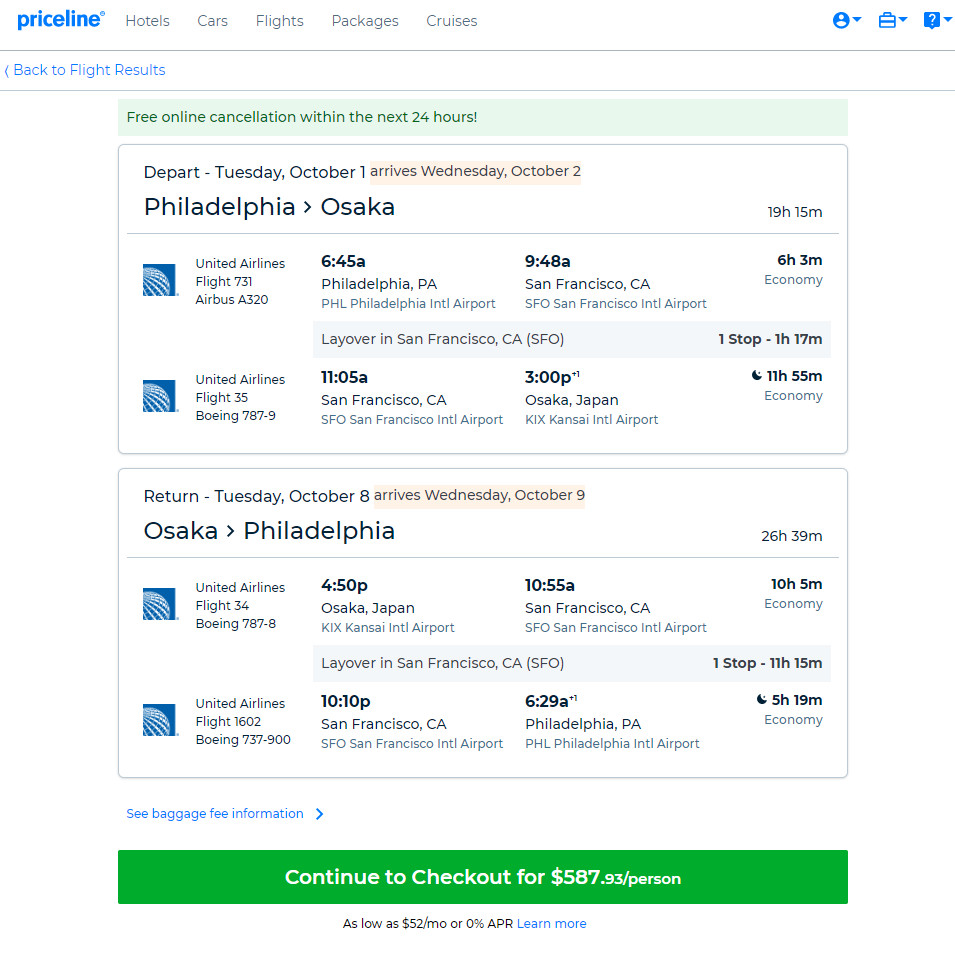Go back to Flight Results
Screen dimensions: 955x969
[x=85, y=70]
